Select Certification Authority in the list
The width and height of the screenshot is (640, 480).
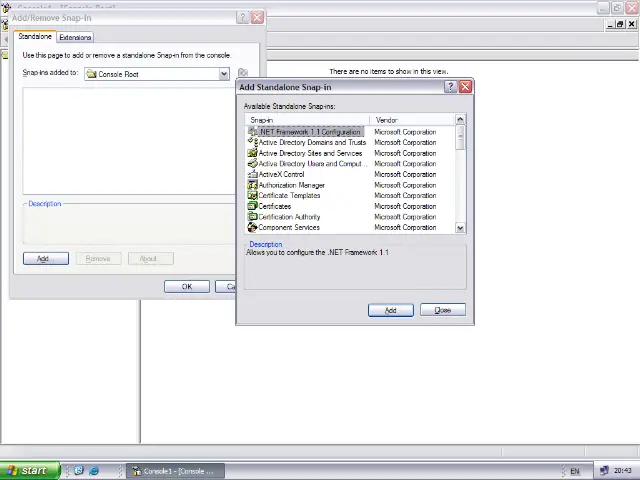(x=289, y=217)
